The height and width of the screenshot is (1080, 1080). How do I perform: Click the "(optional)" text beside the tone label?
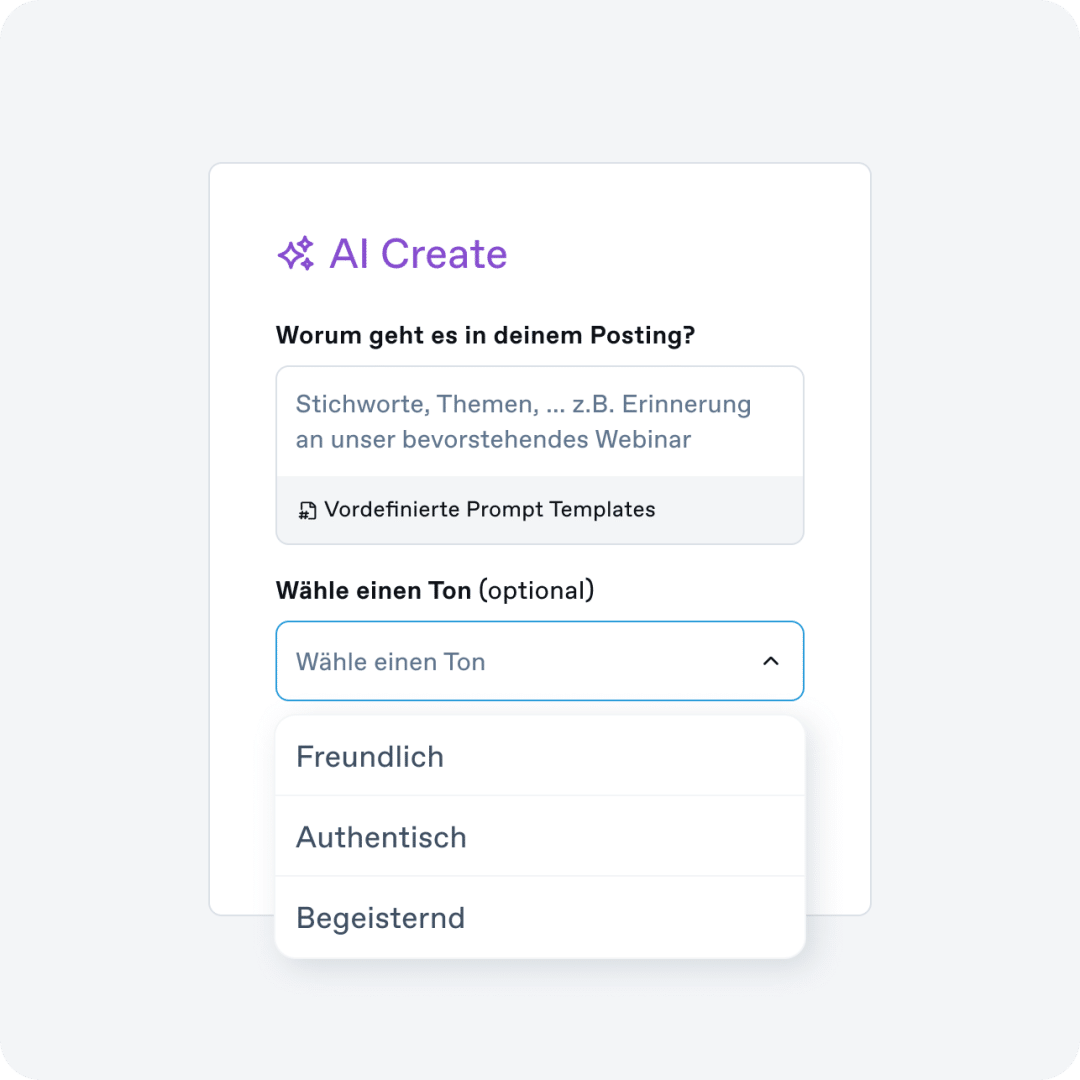coord(537,591)
